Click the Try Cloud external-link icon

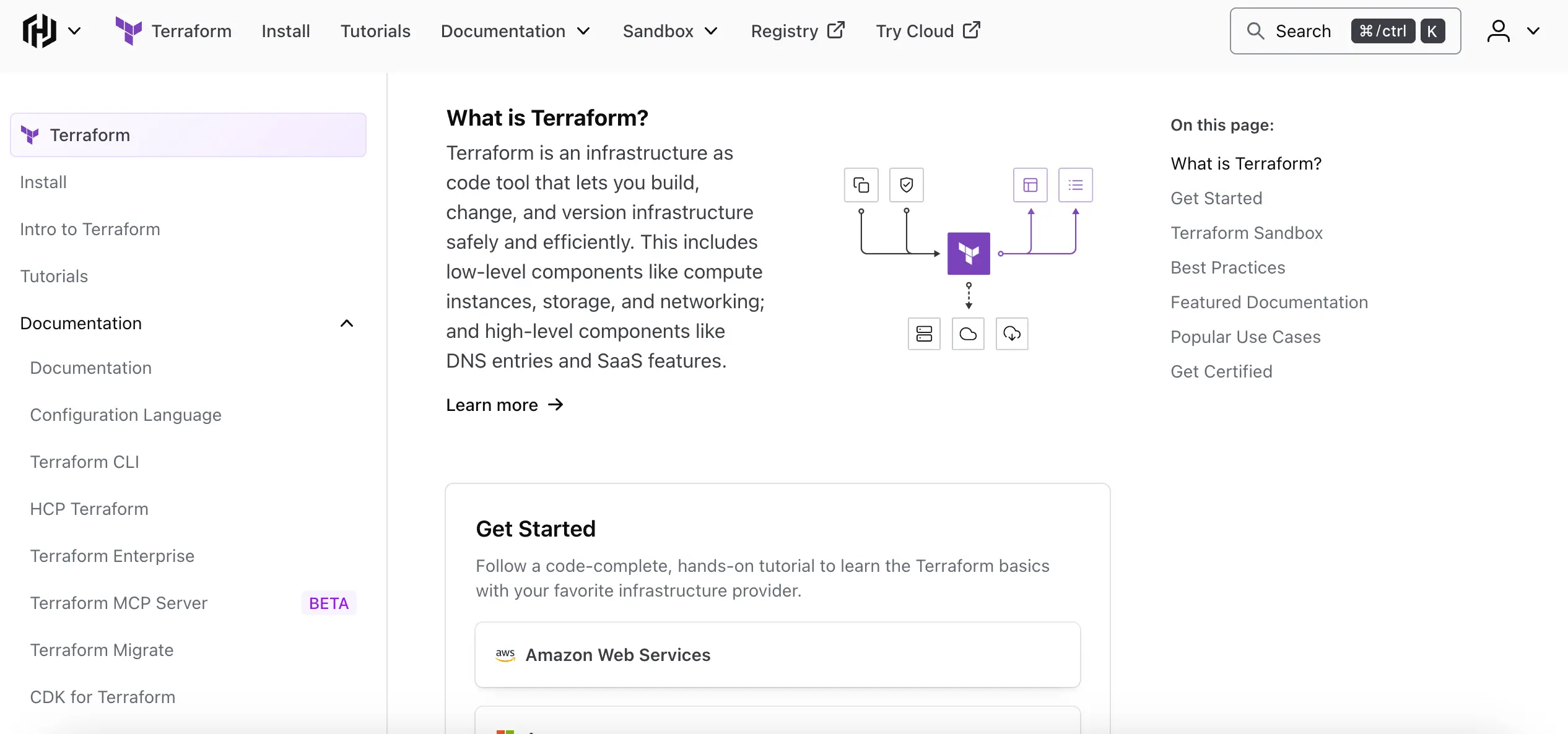click(x=971, y=29)
